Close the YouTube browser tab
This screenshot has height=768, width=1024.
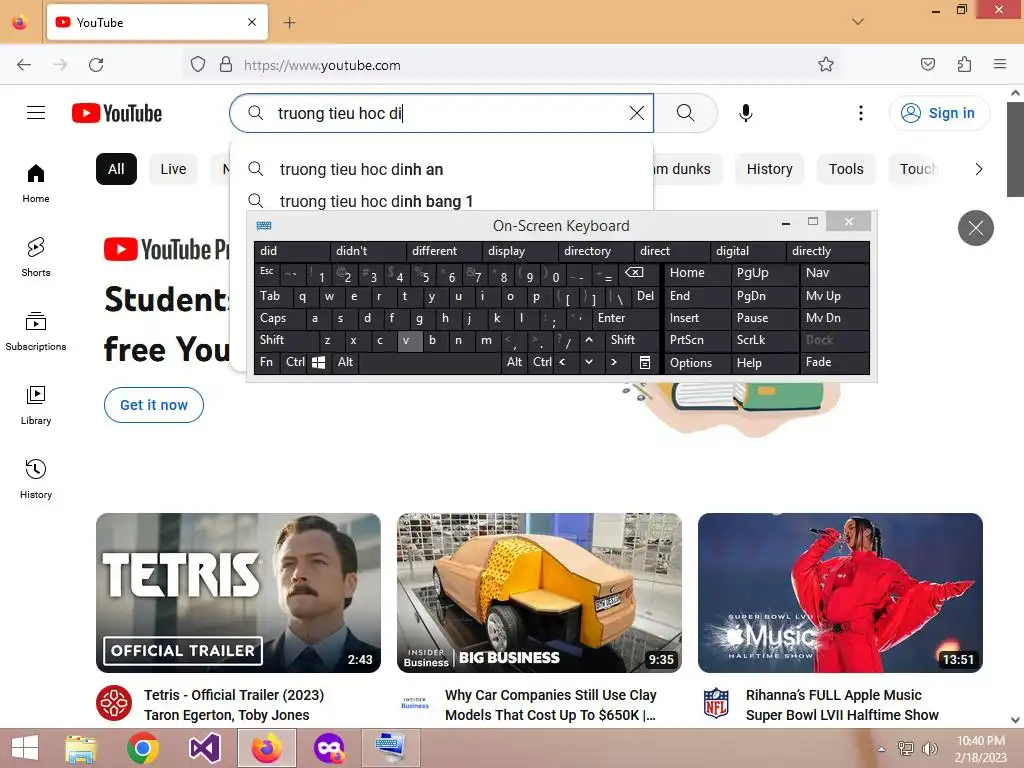(x=252, y=22)
